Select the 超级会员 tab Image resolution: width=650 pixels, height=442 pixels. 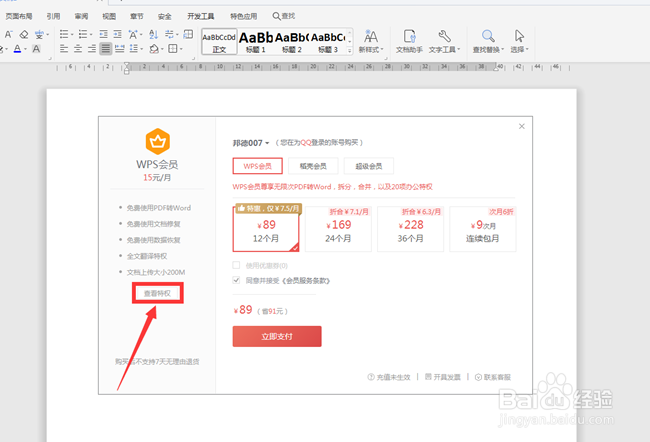369,166
